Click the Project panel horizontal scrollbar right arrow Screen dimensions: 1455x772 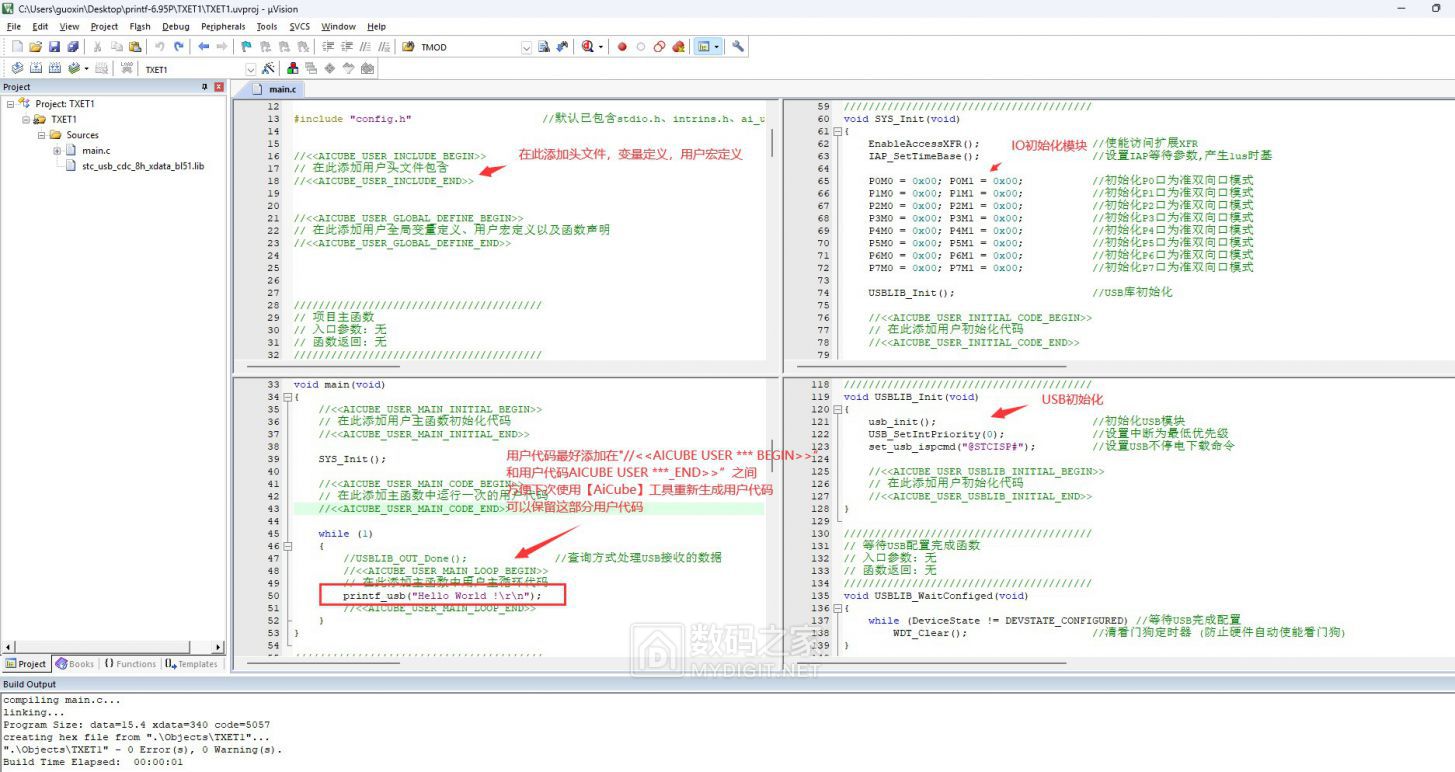218,647
